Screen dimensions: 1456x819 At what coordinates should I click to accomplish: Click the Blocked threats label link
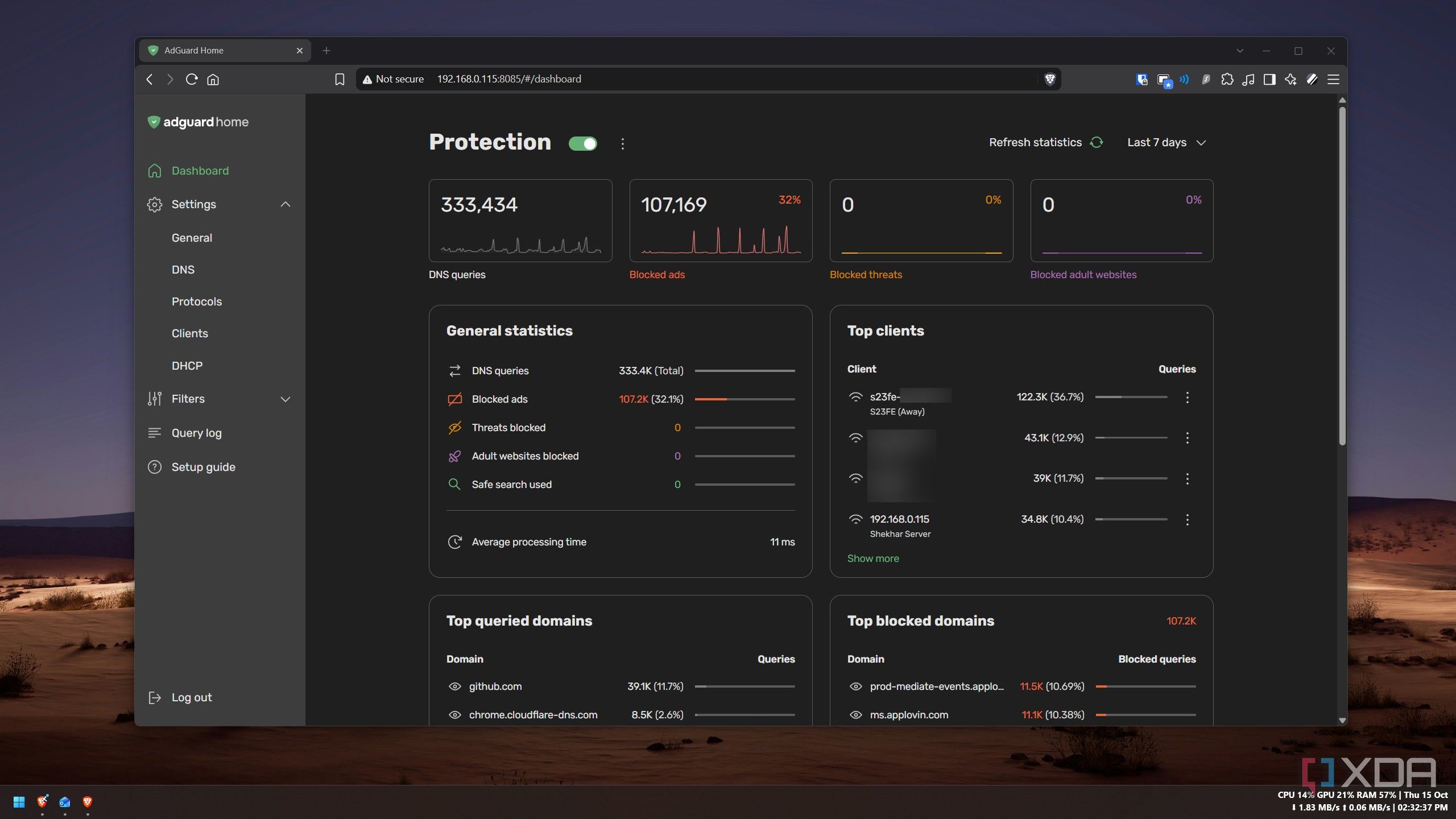[x=866, y=275]
